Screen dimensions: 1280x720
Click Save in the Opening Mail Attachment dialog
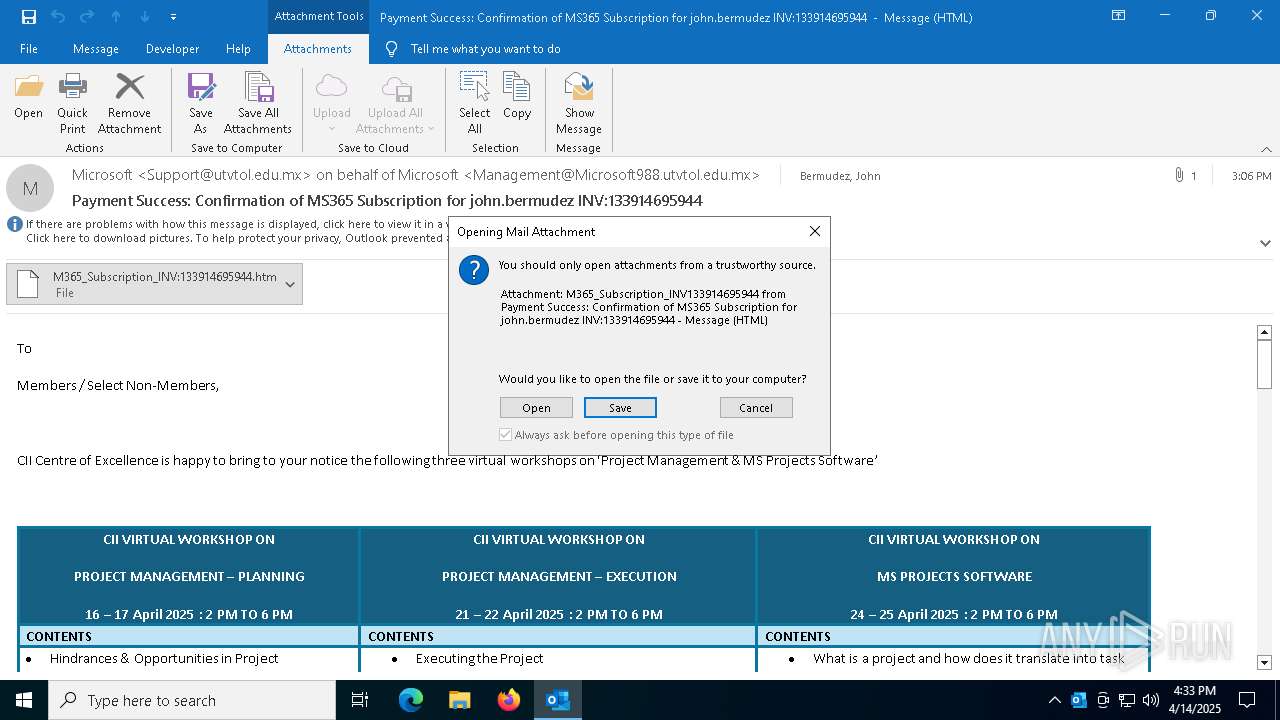click(x=620, y=408)
